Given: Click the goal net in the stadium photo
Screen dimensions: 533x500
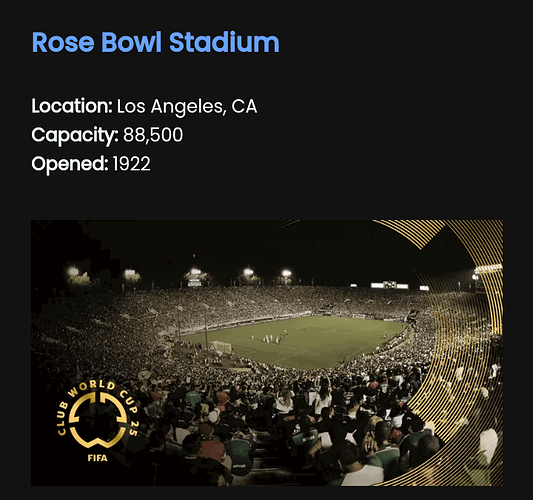Looking at the screenshot, I should tap(222, 347).
